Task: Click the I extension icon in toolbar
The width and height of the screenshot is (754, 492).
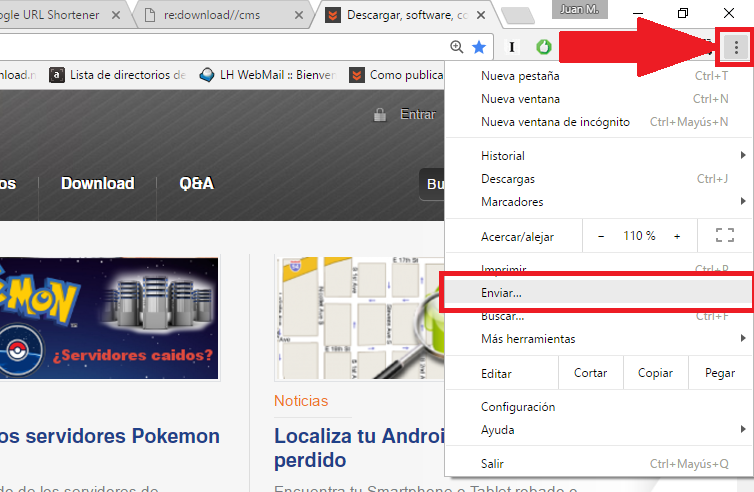Action: [x=512, y=47]
